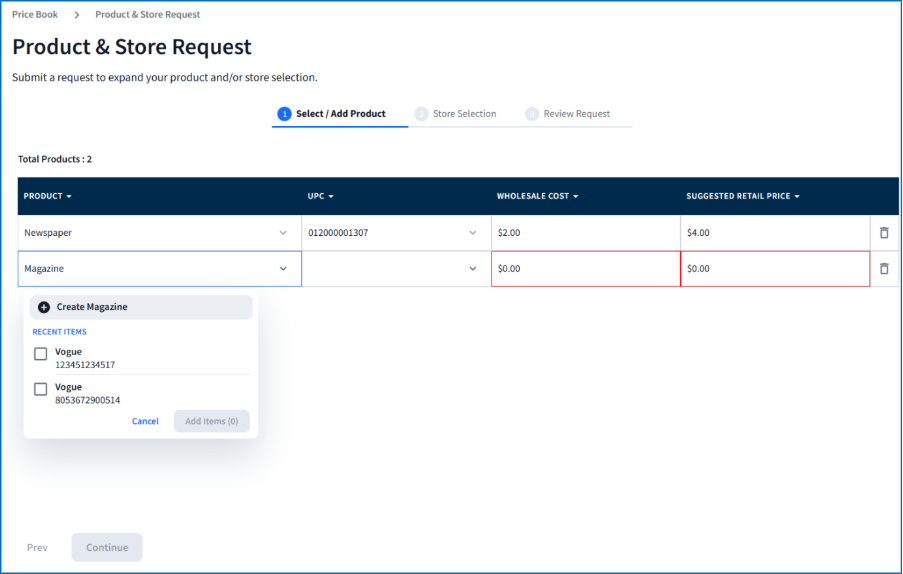Switch to the Store Selection step
The image size is (903, 574).
click(463, 114)
